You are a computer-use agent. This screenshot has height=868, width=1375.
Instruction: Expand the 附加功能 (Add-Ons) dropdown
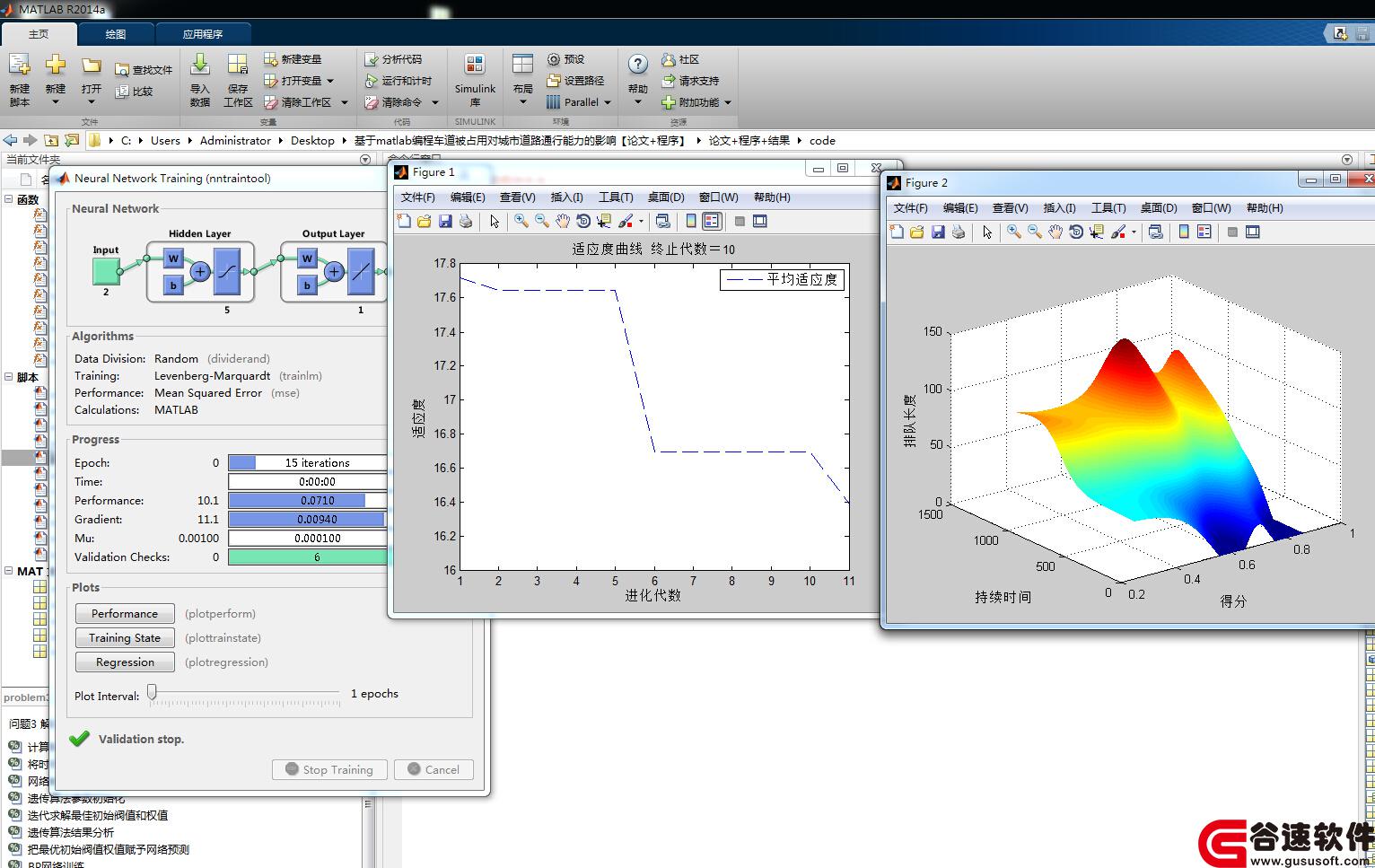[x=728, y=102]
